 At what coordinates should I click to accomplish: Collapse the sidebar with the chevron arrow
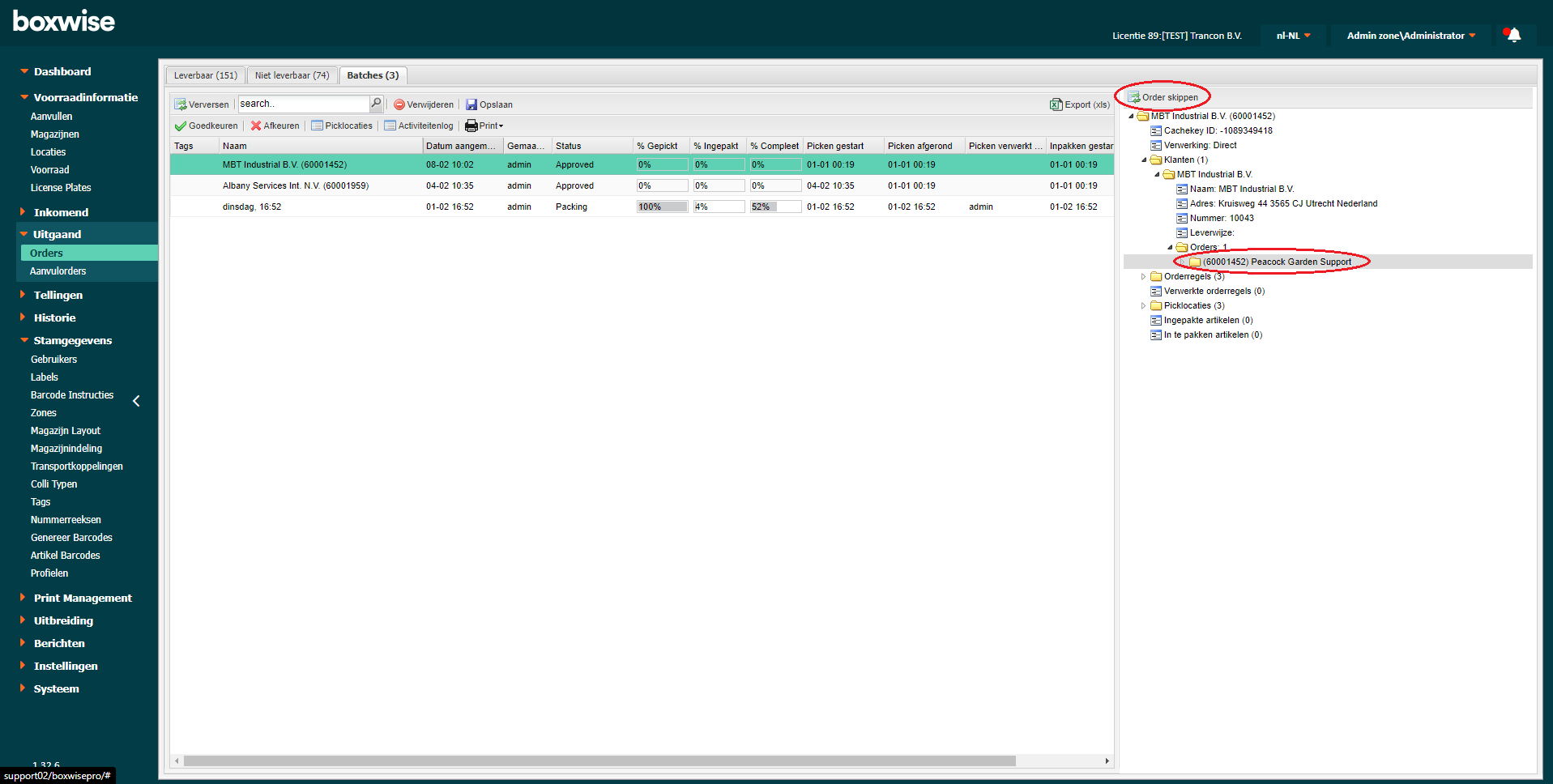click(x=136, y=401)
